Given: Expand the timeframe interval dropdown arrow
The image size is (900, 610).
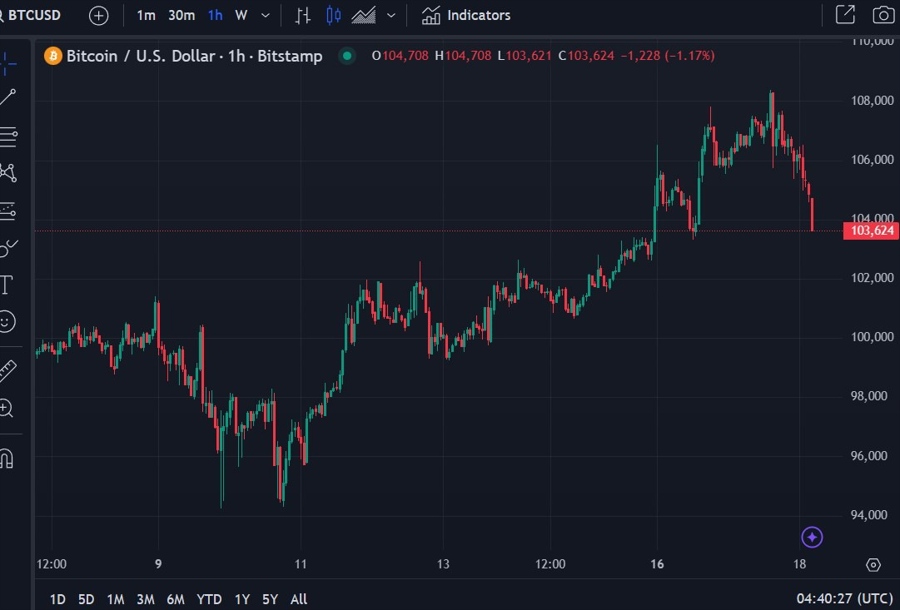Looking at the screenshot, I should pos(265,15).
